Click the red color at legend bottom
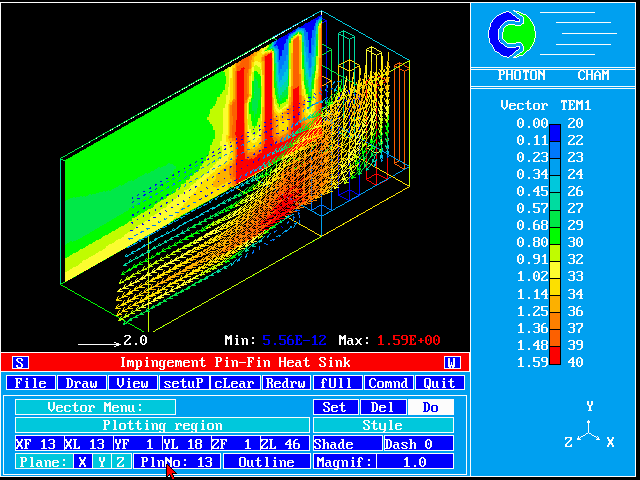640x480 pixels. (555, 360)
